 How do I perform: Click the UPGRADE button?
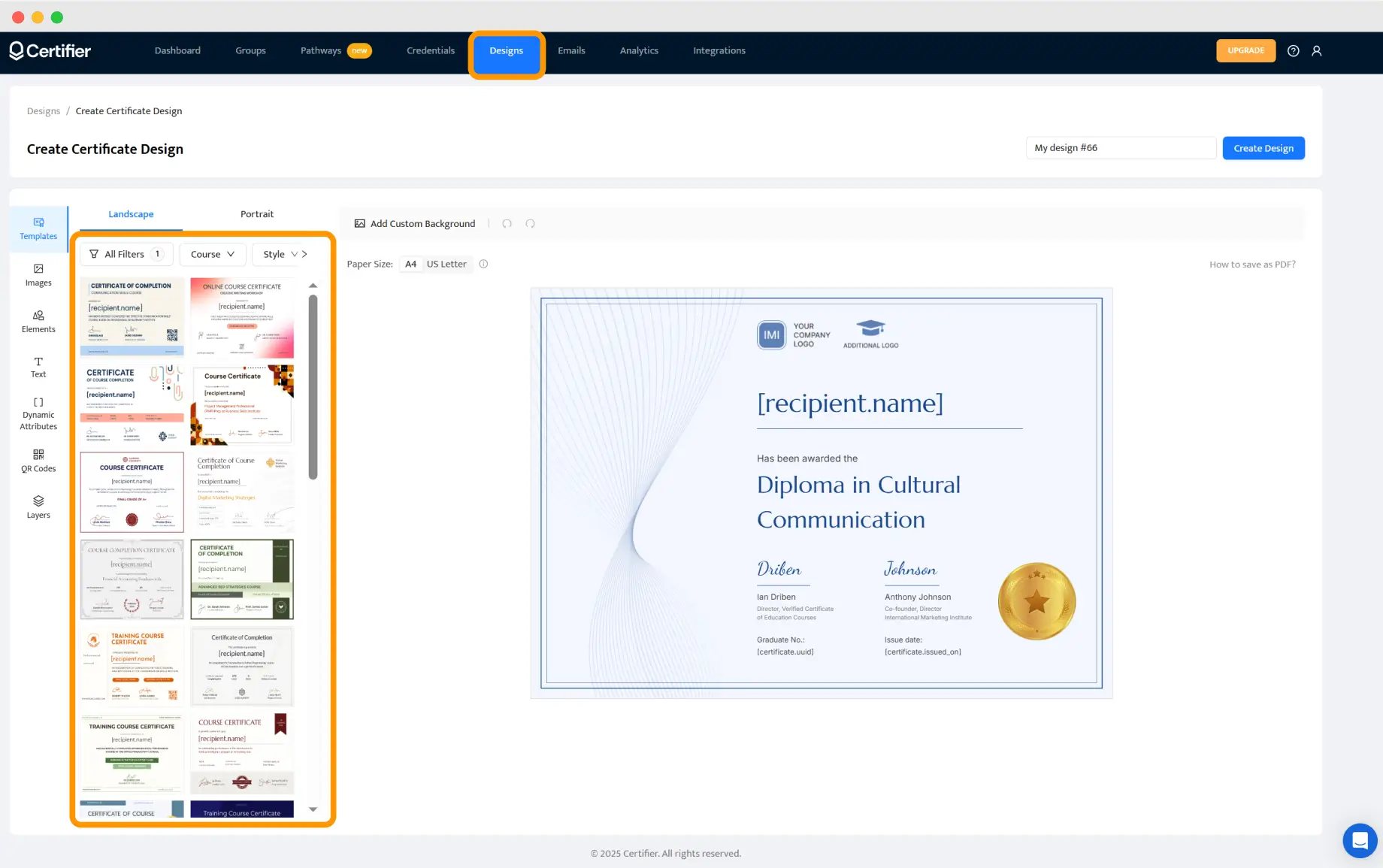[1246, 50]
